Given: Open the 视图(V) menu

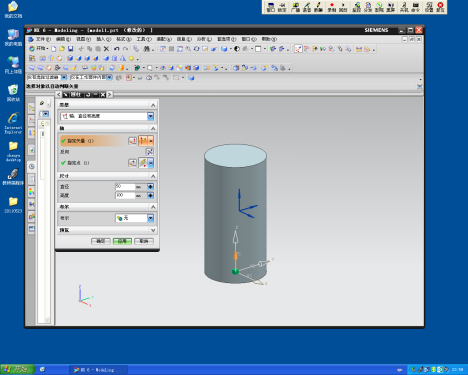Looking at the screenshot, I should click(83, 39).
